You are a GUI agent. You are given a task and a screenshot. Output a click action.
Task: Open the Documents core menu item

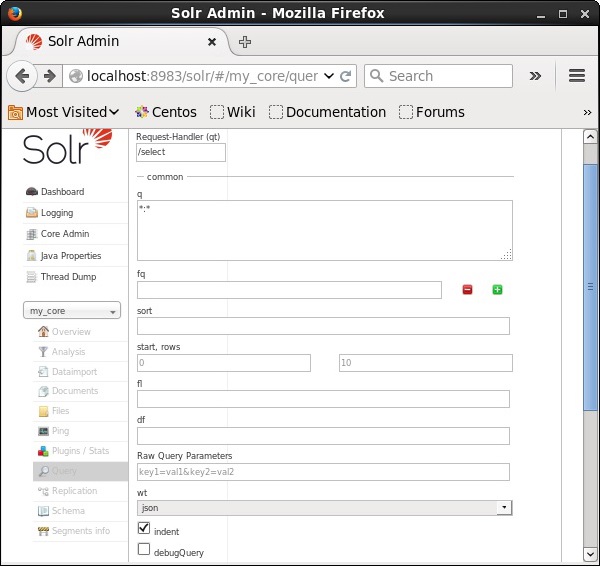(74, 391)
